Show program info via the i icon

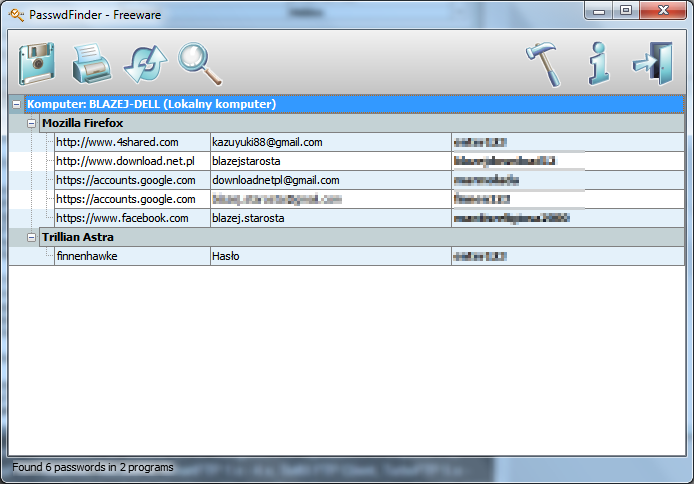(598, 63)
